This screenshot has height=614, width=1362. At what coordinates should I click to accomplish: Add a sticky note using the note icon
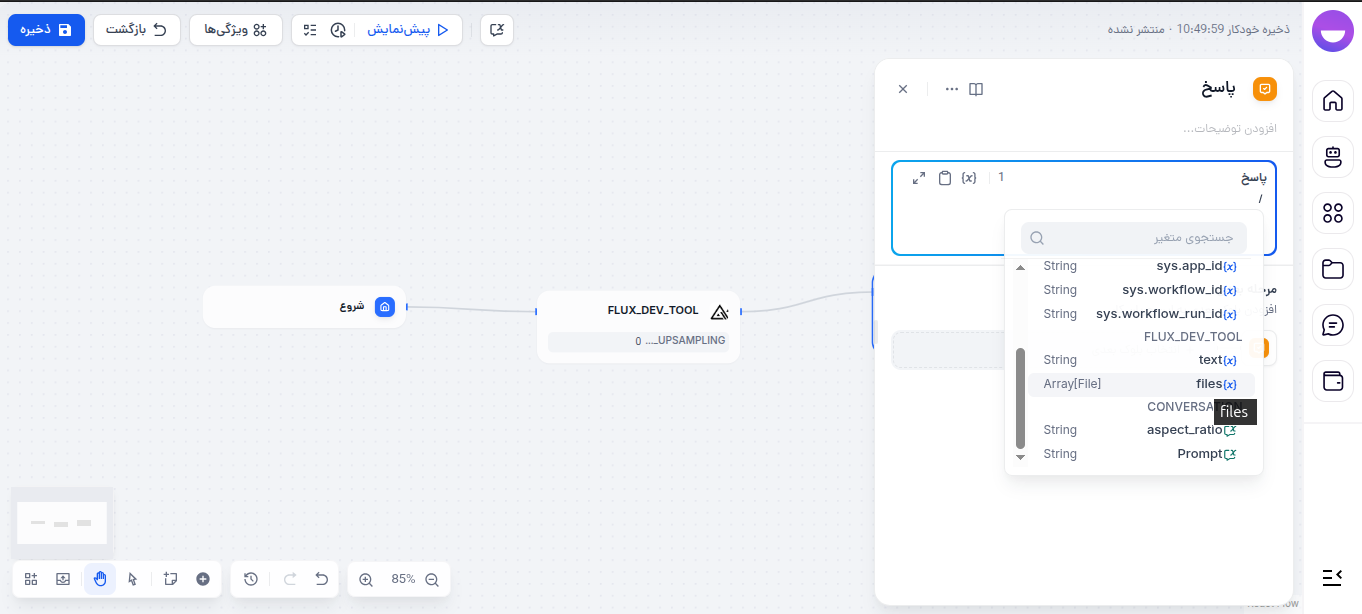point(171,579)
